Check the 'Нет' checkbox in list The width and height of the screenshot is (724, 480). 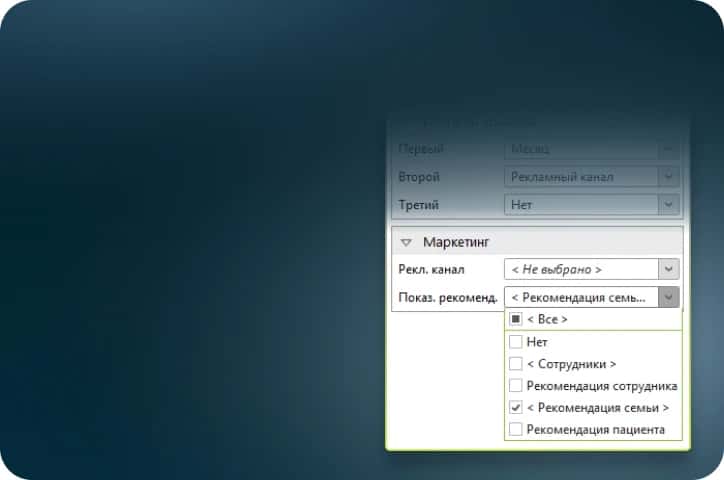(516, 342)
